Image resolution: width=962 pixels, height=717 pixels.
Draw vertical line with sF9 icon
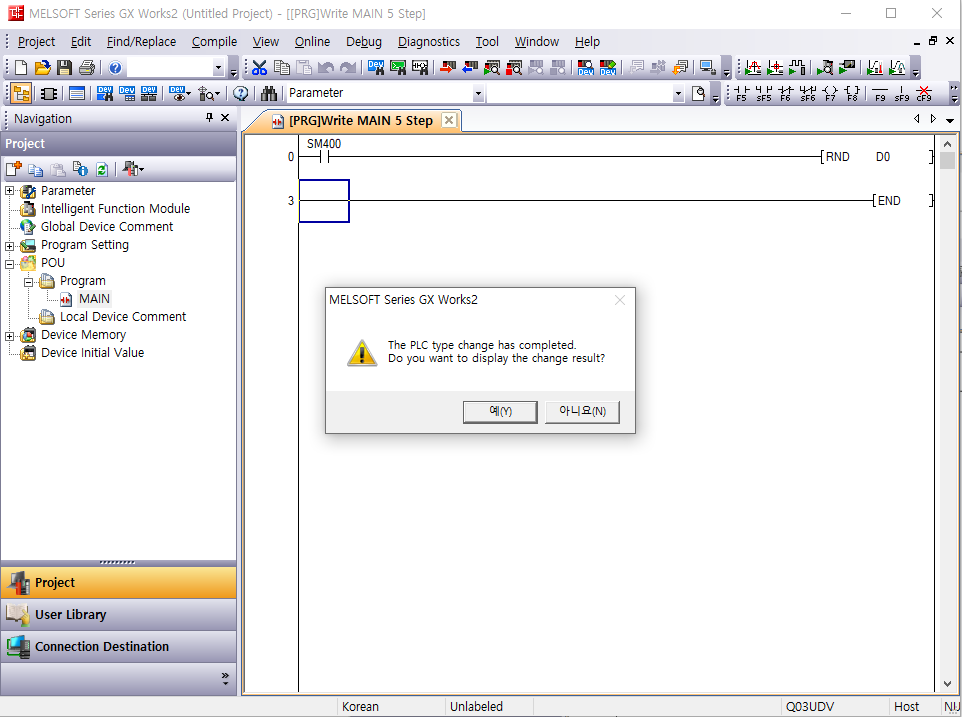pos(902,93)
